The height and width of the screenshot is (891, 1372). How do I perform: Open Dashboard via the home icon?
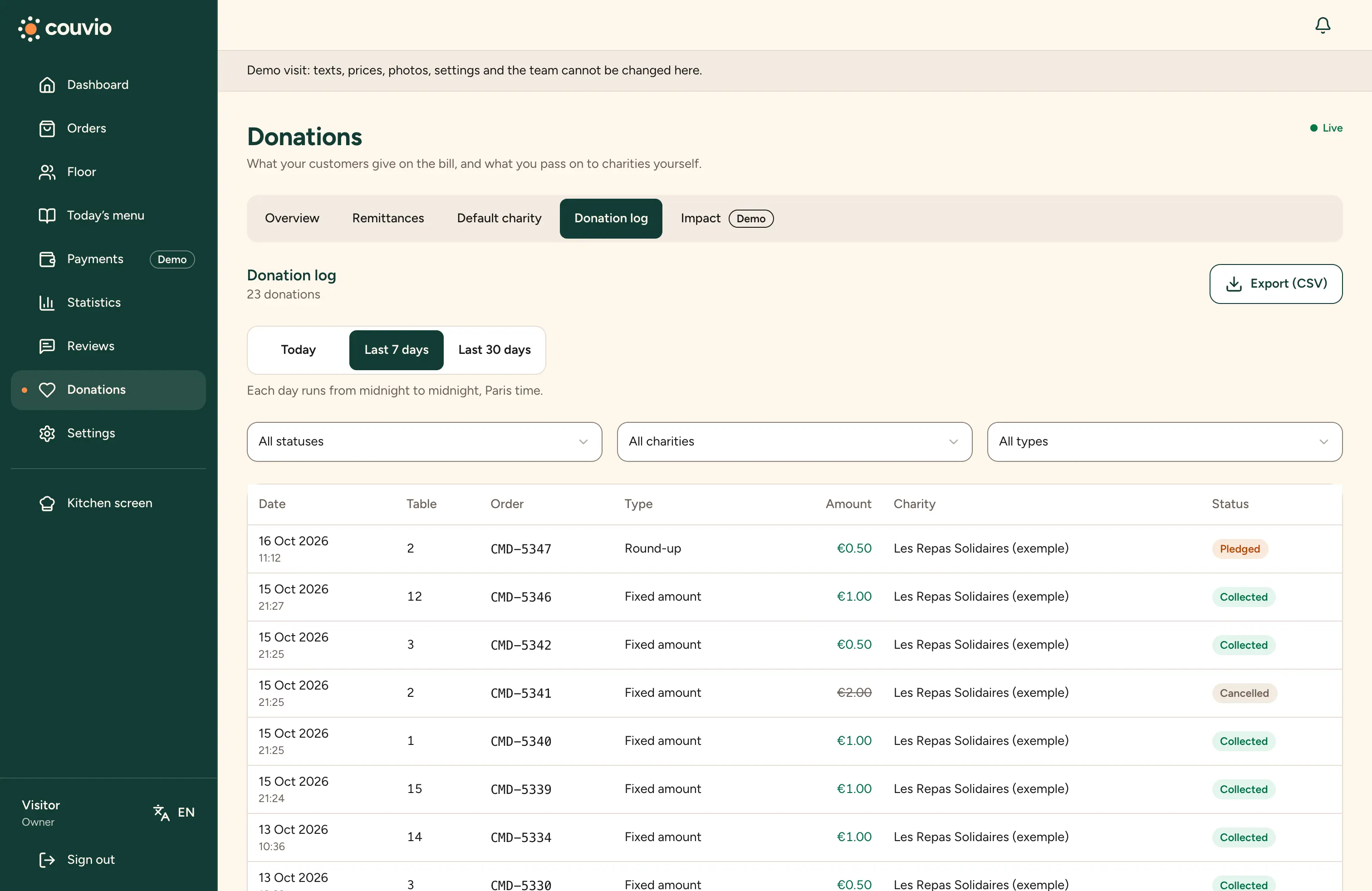47,85
